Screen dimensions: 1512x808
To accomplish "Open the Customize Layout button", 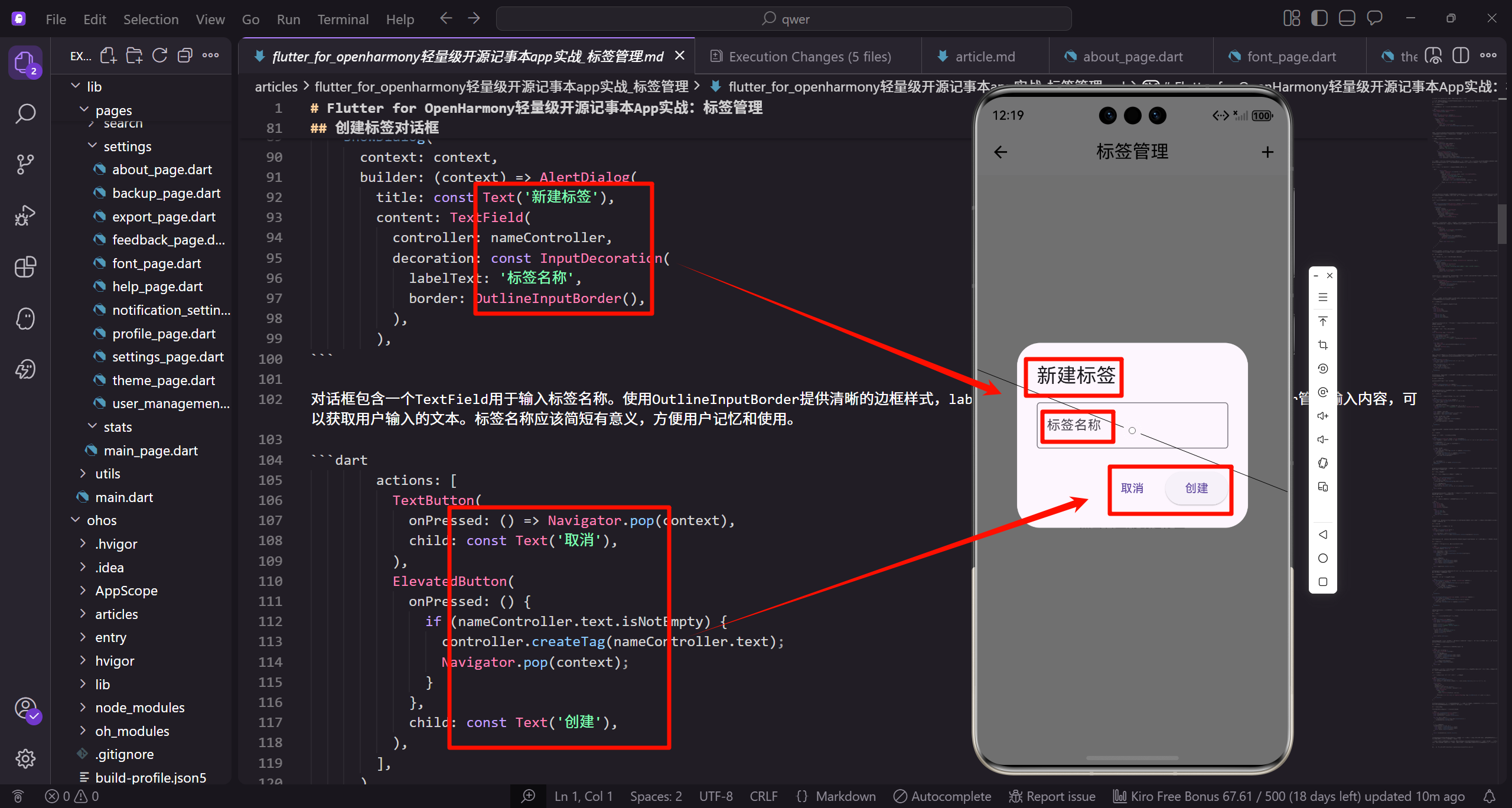I will [x=1292, y=18].
